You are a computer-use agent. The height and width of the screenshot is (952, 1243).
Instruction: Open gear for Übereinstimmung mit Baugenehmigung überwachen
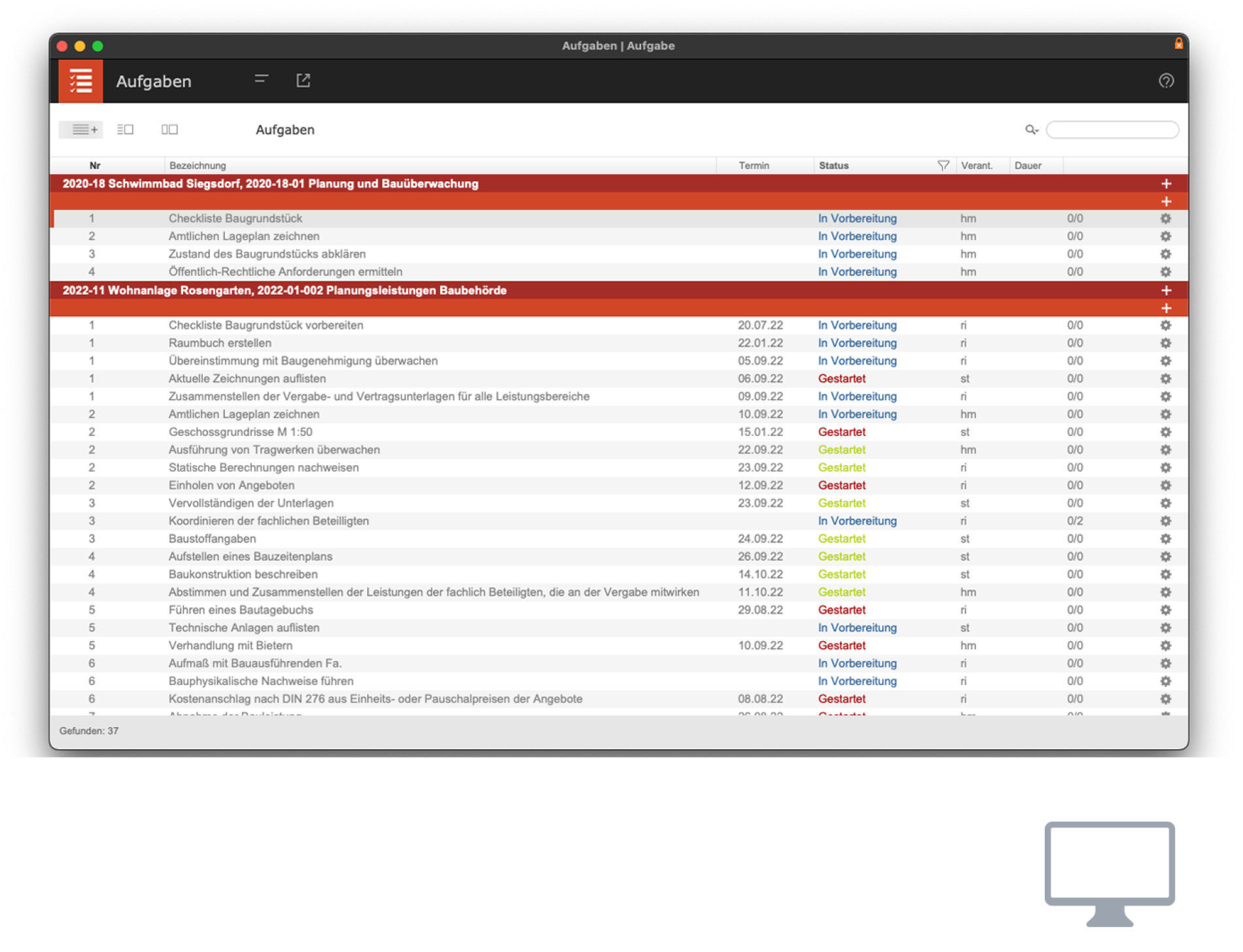tap(1166, 361)
